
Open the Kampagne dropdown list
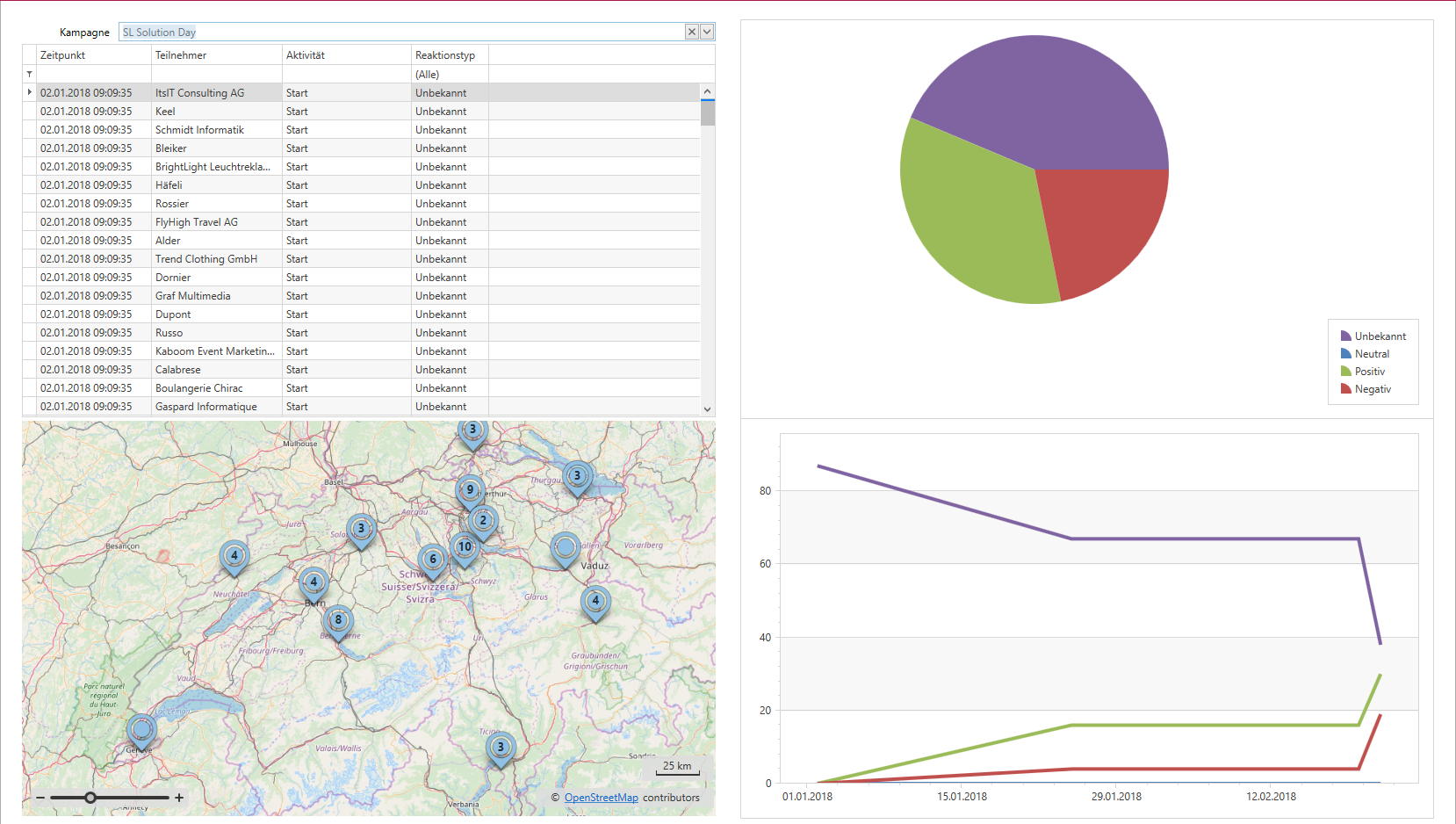click(707, 32)
